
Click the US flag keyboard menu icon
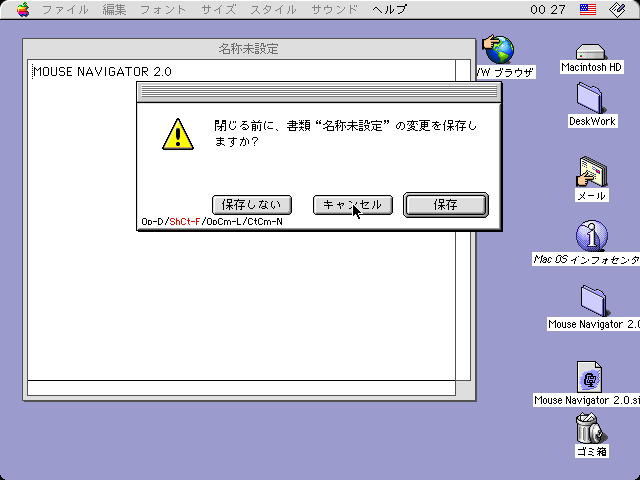[588, 9]
